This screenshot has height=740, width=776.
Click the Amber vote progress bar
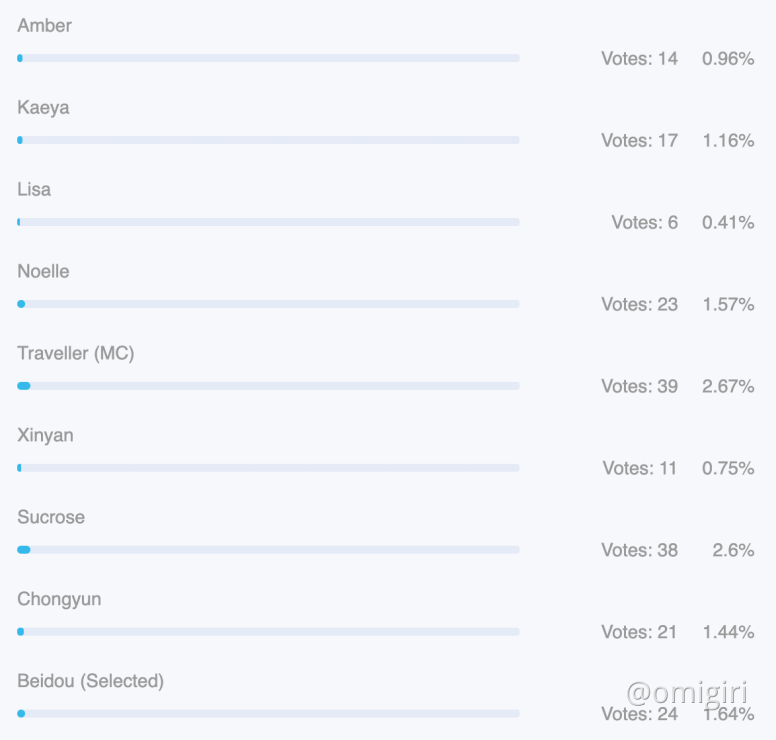(x=268, y=58)
